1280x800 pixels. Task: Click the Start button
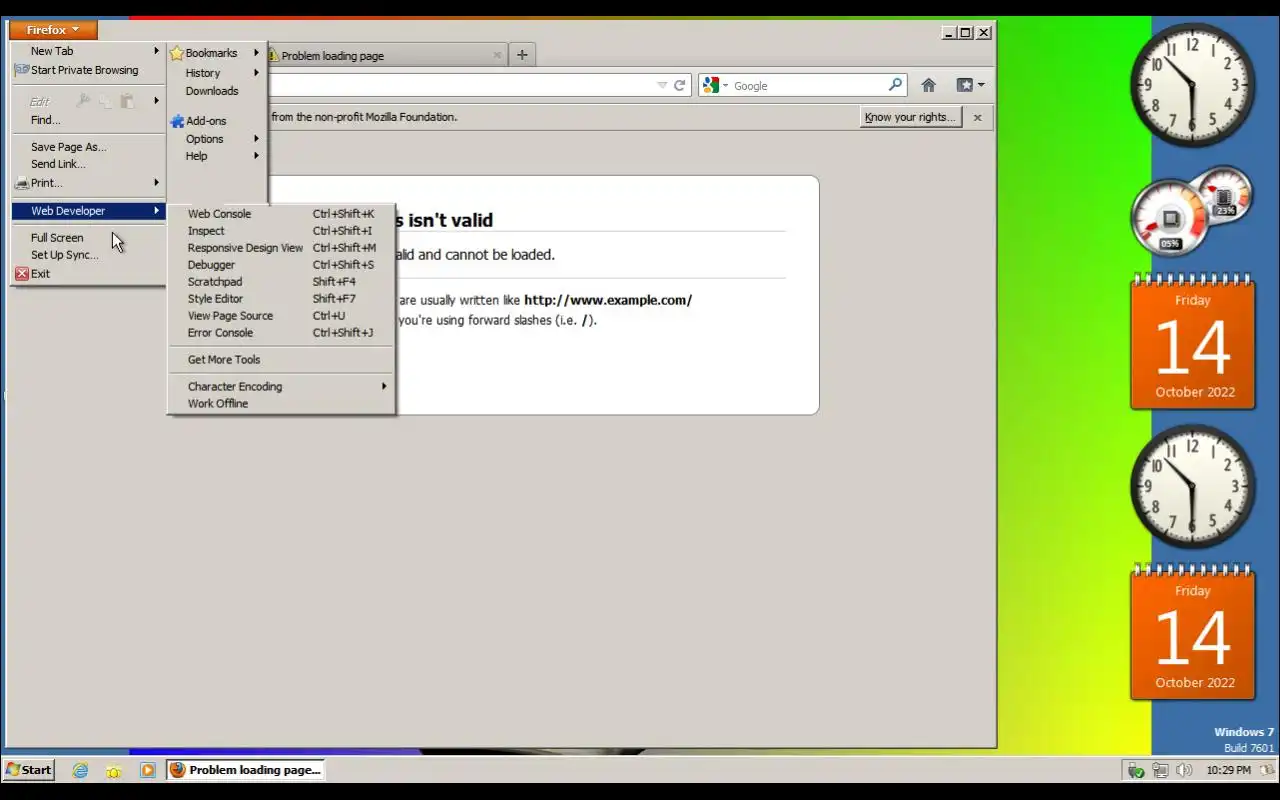point(28,770)
